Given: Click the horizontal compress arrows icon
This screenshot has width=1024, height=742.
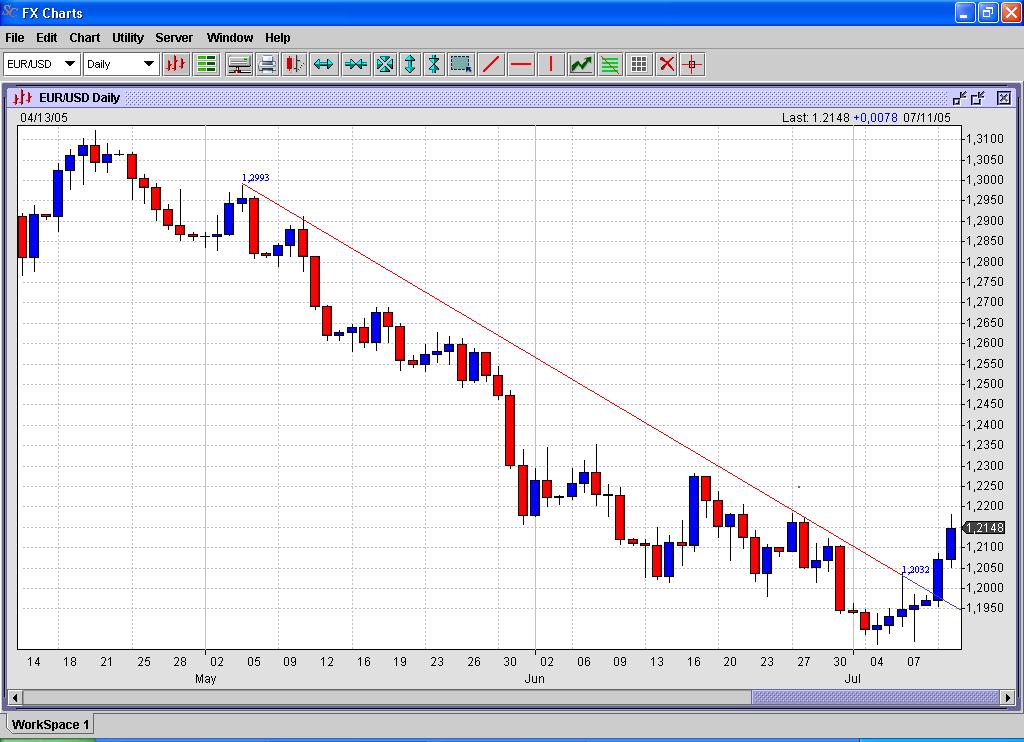Looking at the screenshot, I should tap(355, 64).
